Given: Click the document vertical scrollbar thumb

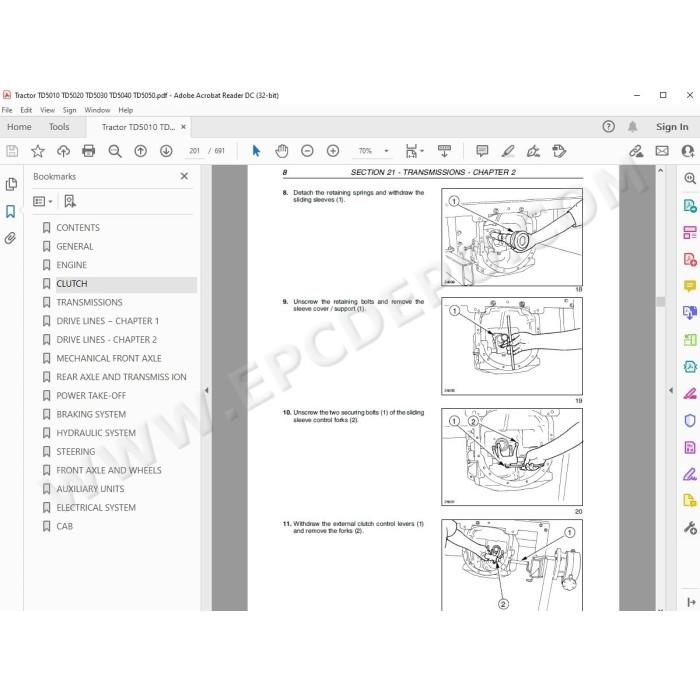Looking at the screenshot, I should pyautogui.click(x=661, y=301).
